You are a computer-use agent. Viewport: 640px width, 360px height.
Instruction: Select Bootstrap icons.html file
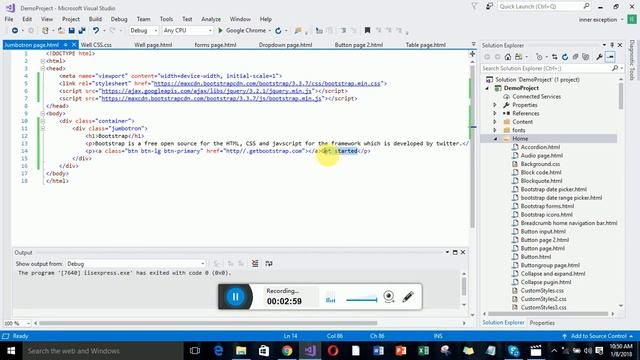point(547,215)
